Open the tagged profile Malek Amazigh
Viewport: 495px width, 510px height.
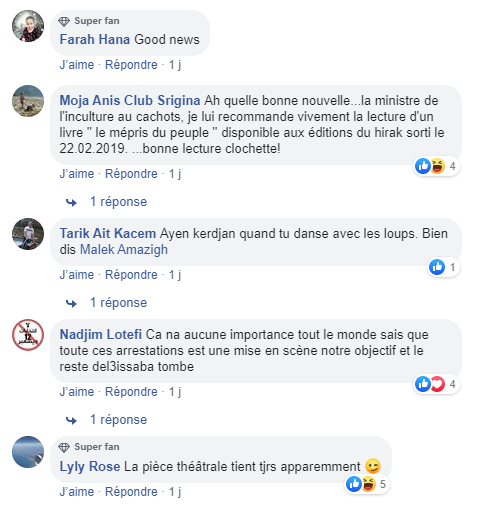pyautogui.click(x=124, y=250)
